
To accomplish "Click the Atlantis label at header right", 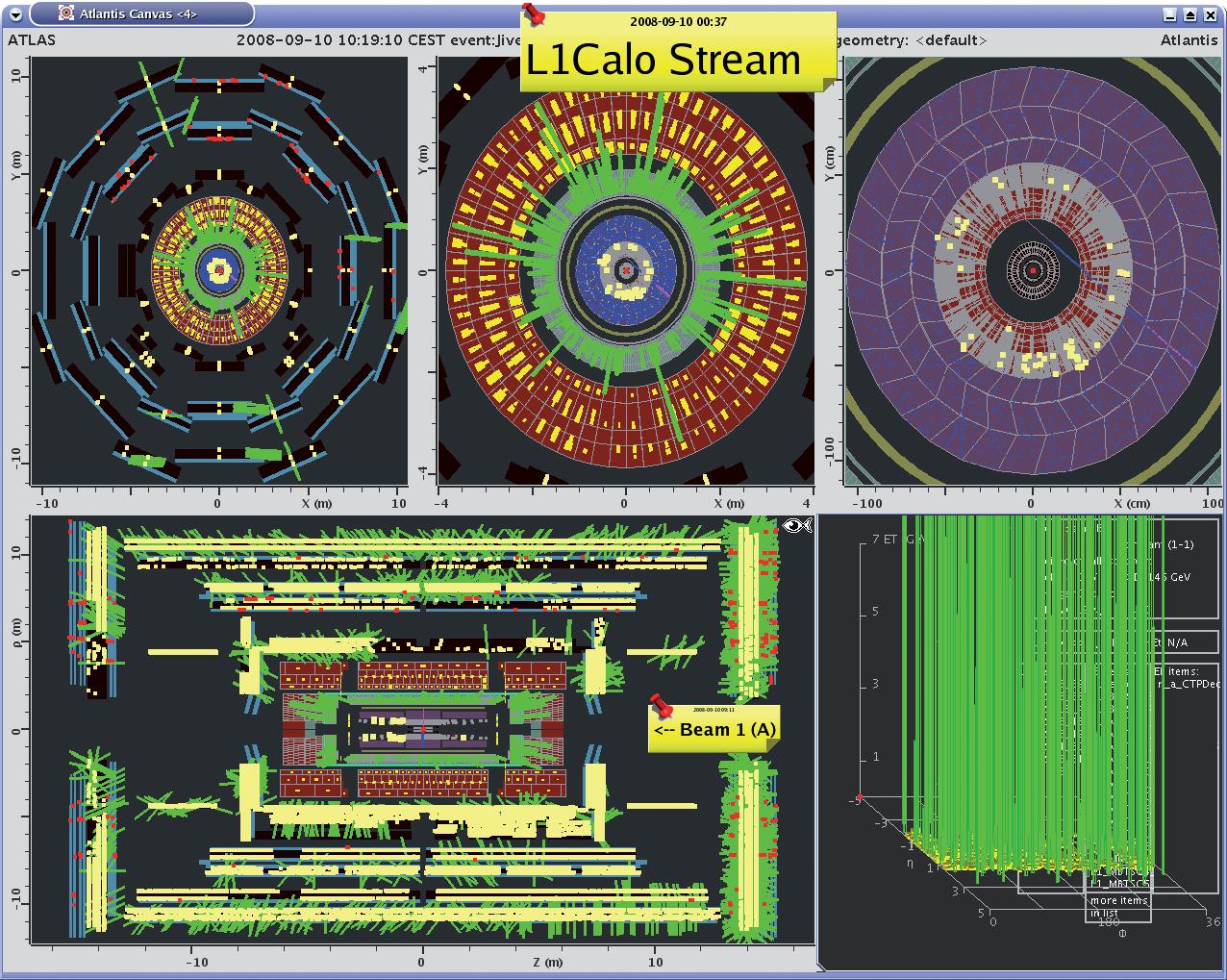I will point(1189,40).
